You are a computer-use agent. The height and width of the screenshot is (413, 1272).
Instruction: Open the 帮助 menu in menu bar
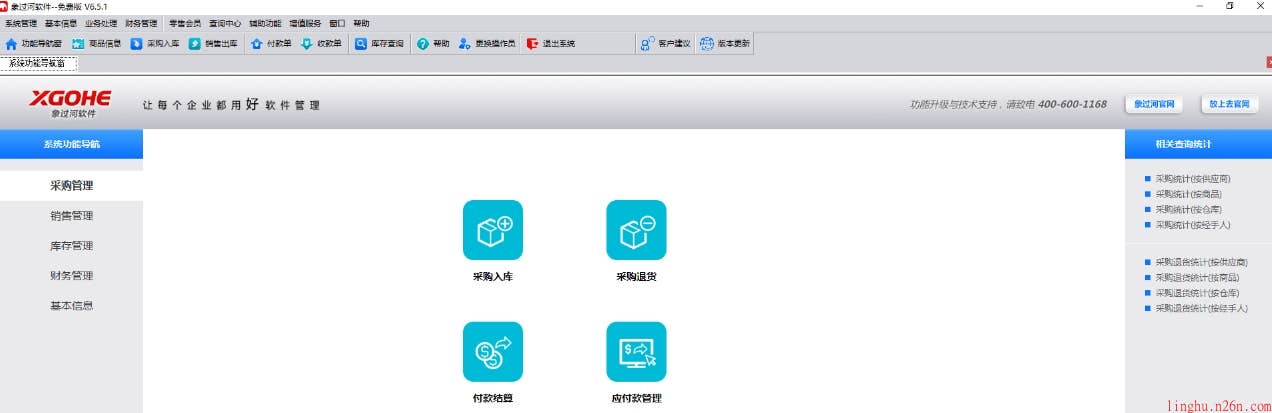coord(361,23)
